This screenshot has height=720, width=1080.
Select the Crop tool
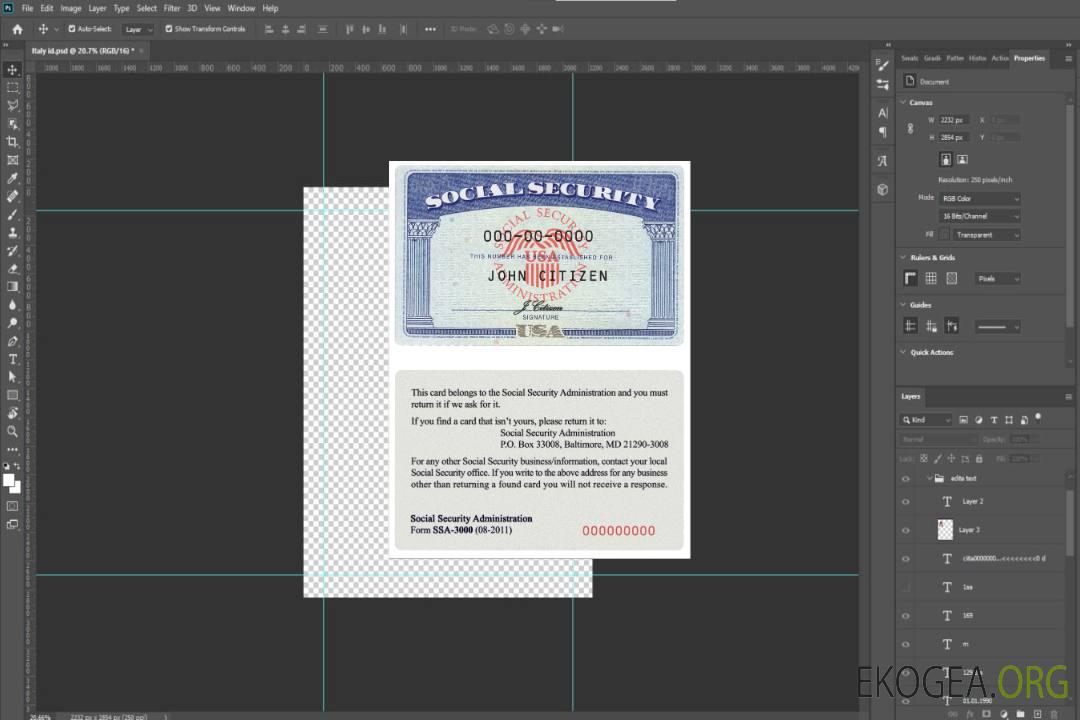tap(12, 142)
